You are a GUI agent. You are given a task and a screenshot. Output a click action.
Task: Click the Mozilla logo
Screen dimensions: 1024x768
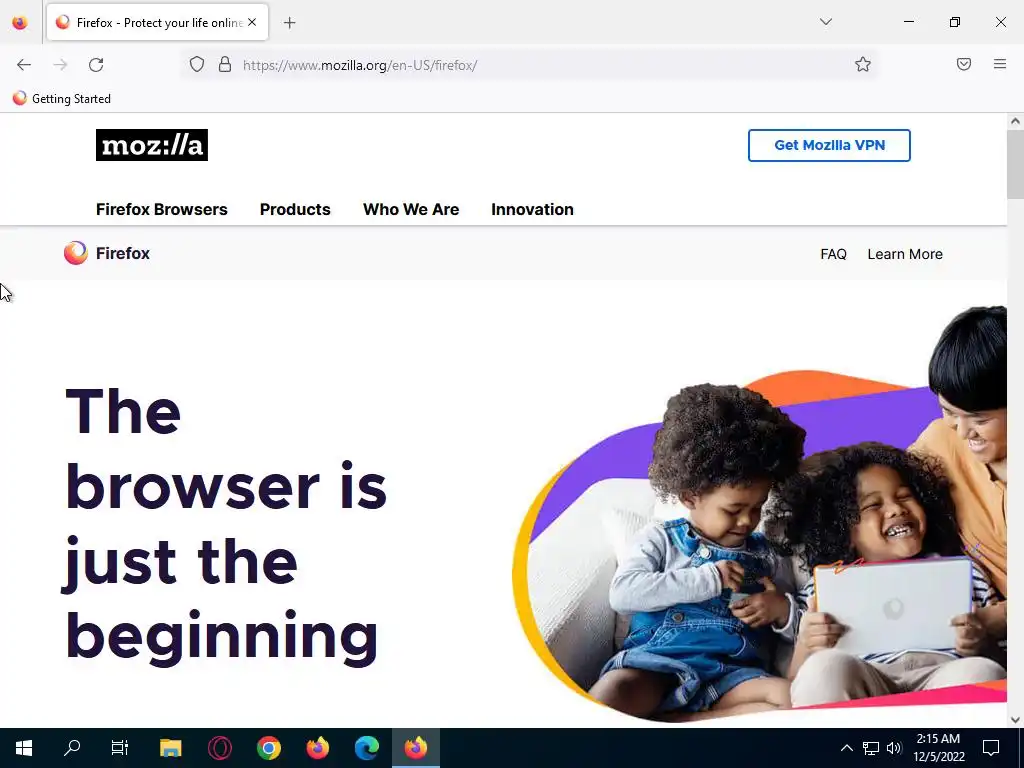(152, 145)
